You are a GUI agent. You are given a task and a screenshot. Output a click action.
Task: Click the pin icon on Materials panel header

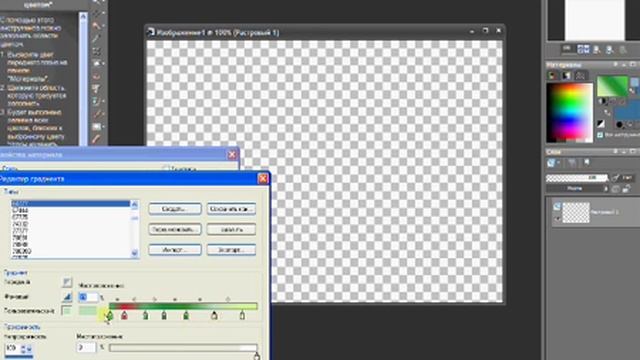pyautogui.click(x=616, y=64)
